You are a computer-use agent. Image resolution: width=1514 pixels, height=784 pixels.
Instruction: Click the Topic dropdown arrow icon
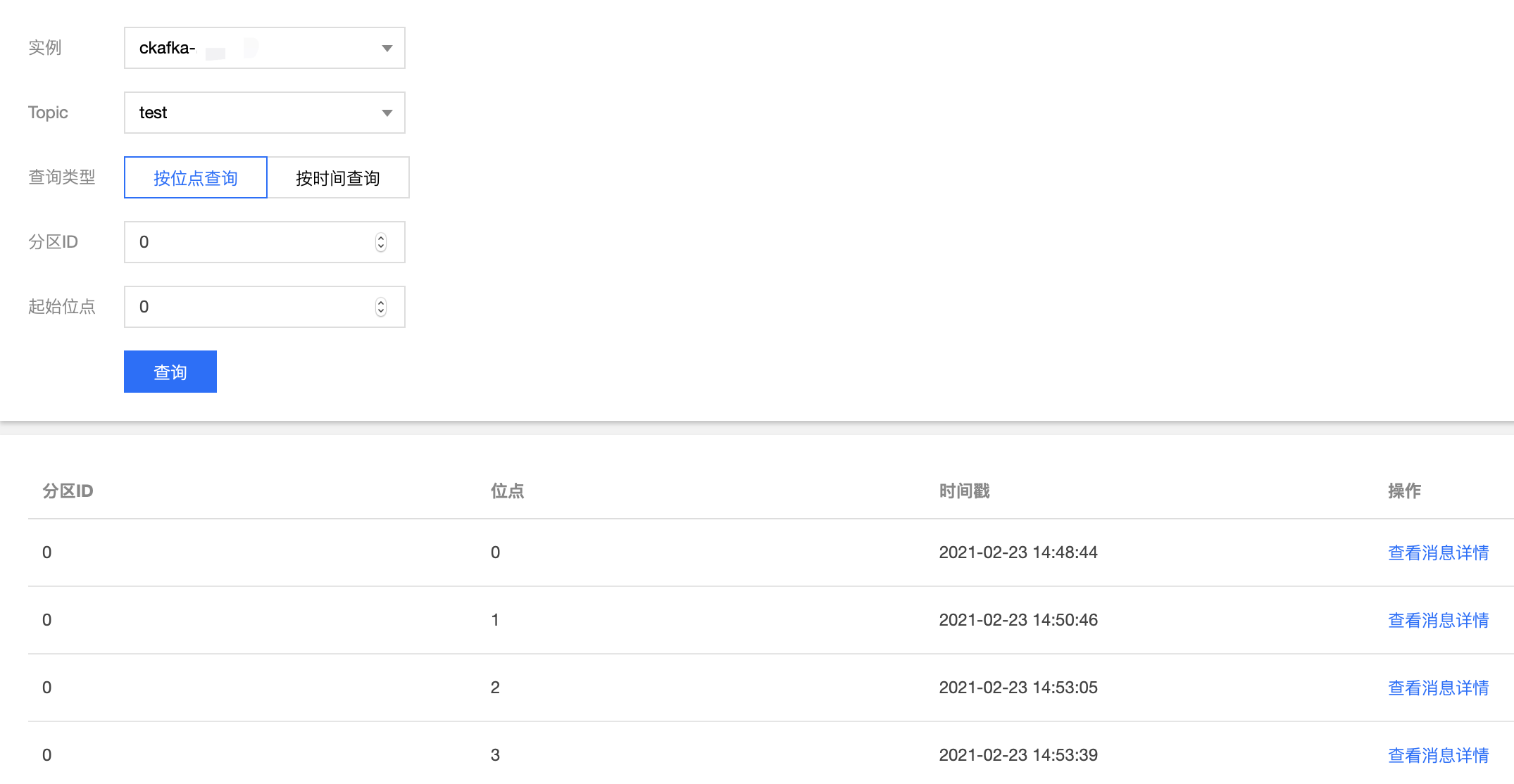click(x=387, y=113)
